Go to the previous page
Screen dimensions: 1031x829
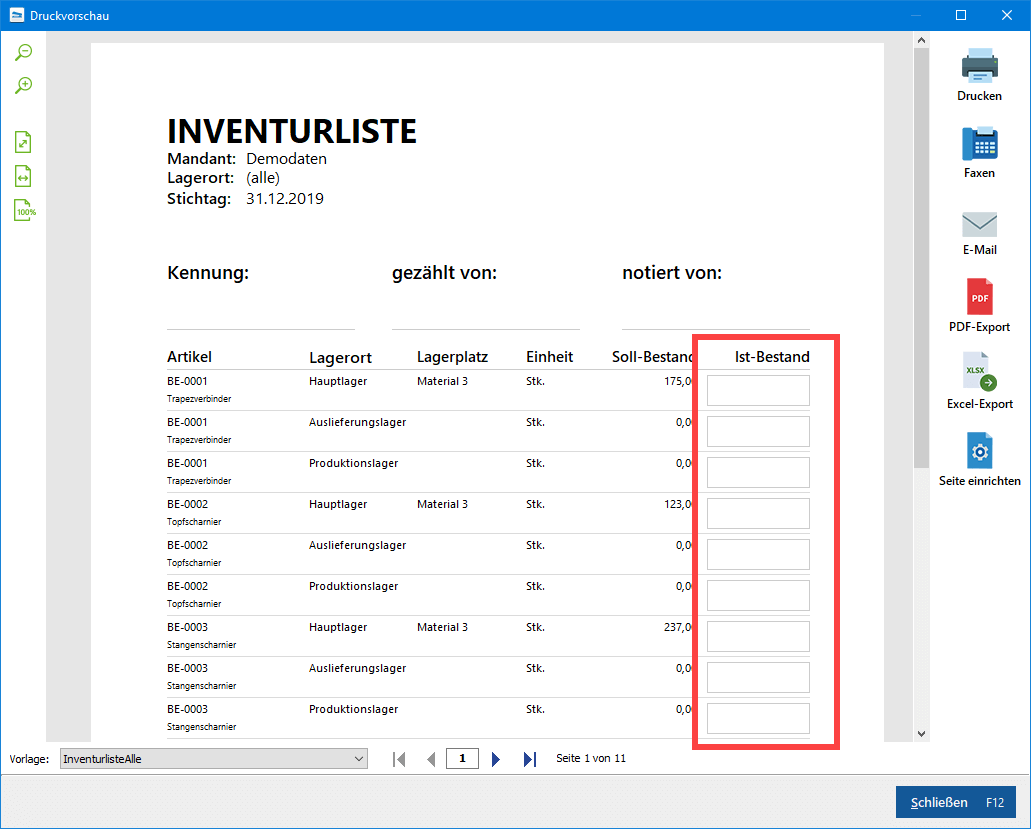pyautogui.click(x=431, y=759)
